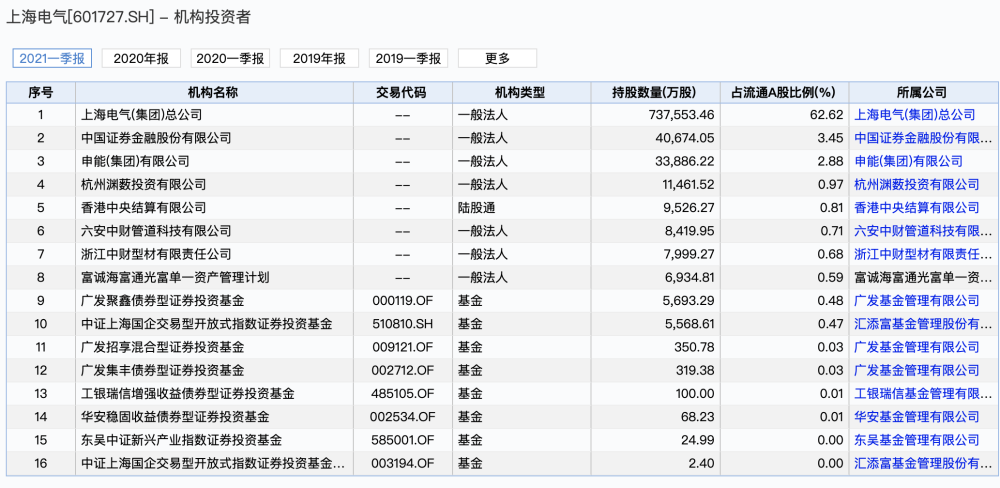
Task: Click 富诚海富通光富单一资 in 所属公司 column
Action: pyautogui.click(x=923, y=277)
